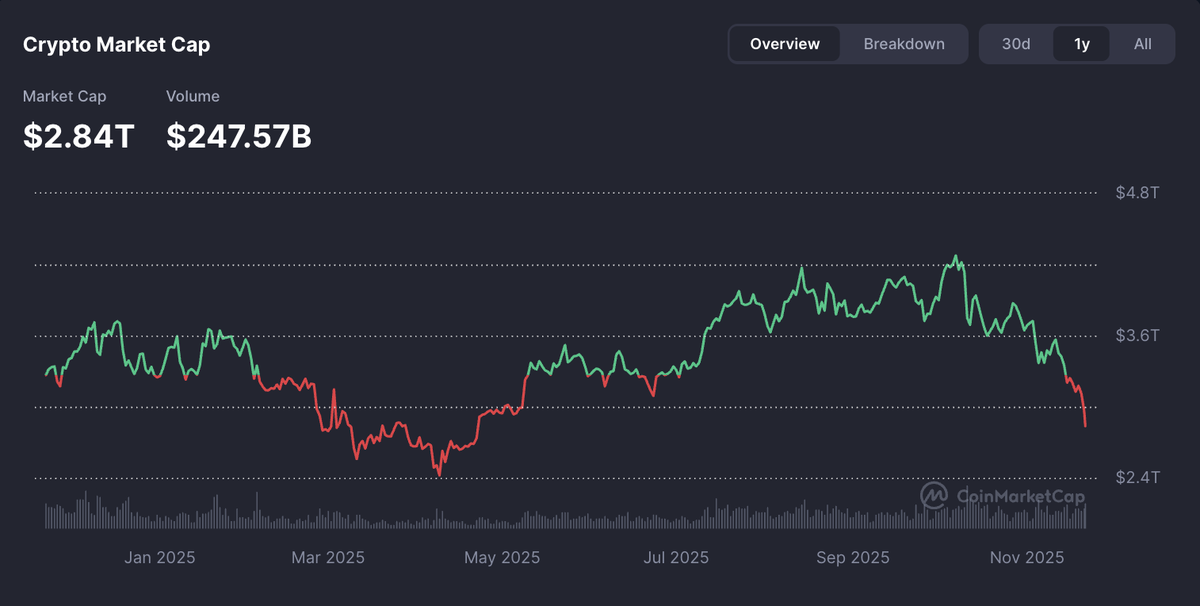Select the 30d time range
Screen dimensions: 1200x606
tap(1016, 44)
